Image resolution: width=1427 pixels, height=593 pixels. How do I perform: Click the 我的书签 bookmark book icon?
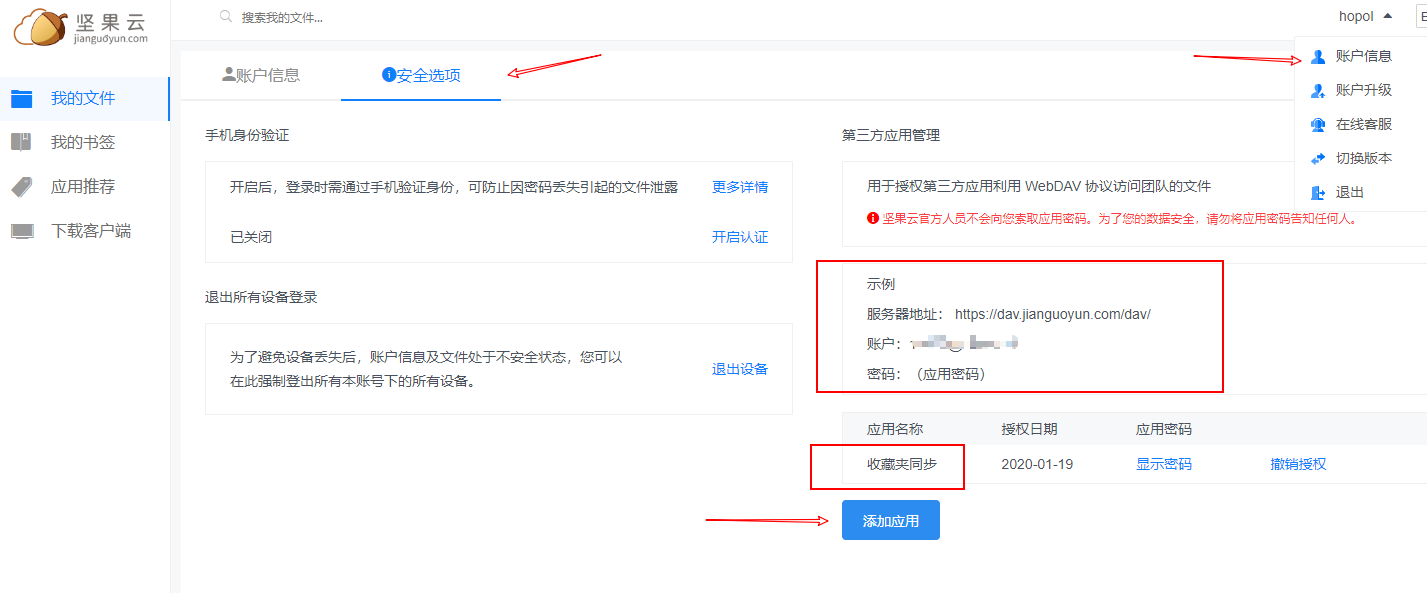point(22,142)
